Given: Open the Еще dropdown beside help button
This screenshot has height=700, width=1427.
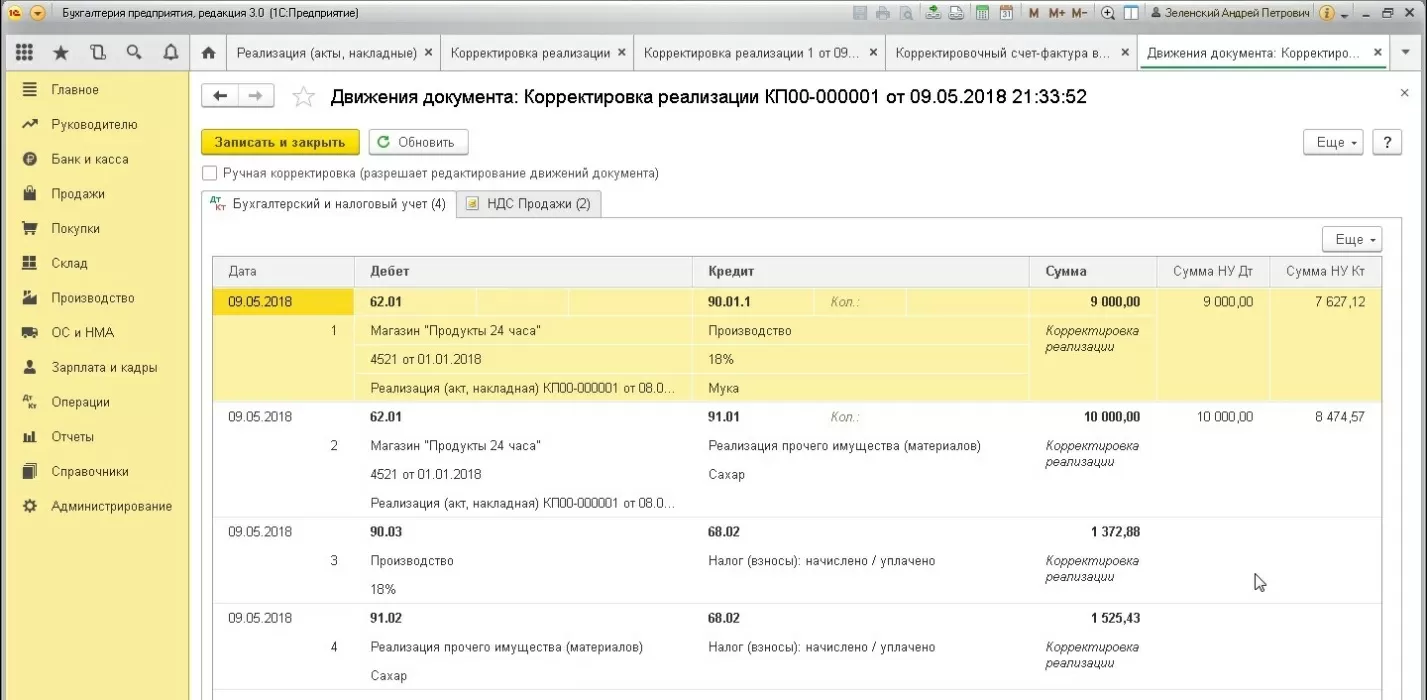Looking at the screenshot, I should [1333, 142].
